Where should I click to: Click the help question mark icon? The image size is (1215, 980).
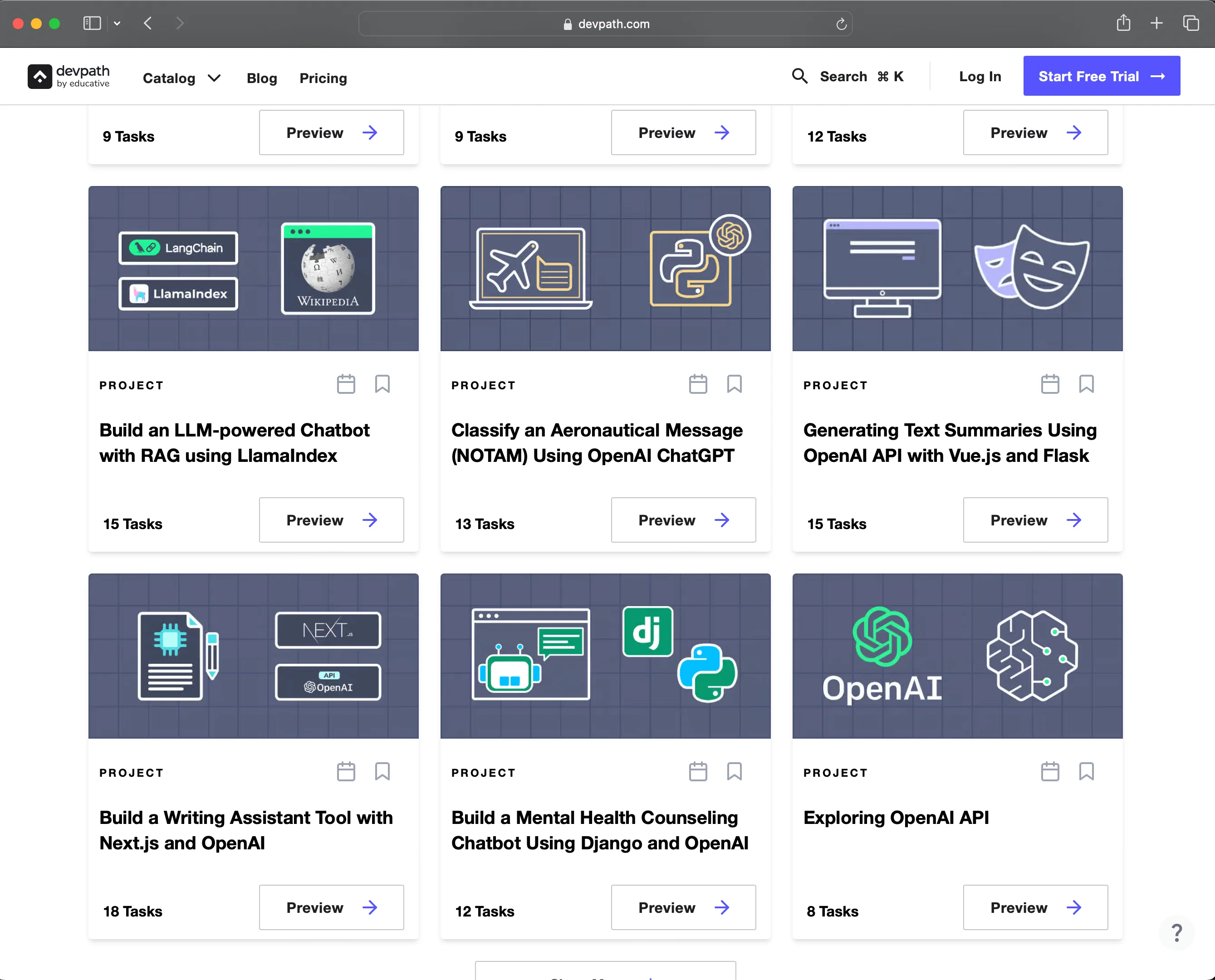pos(1176,932)
